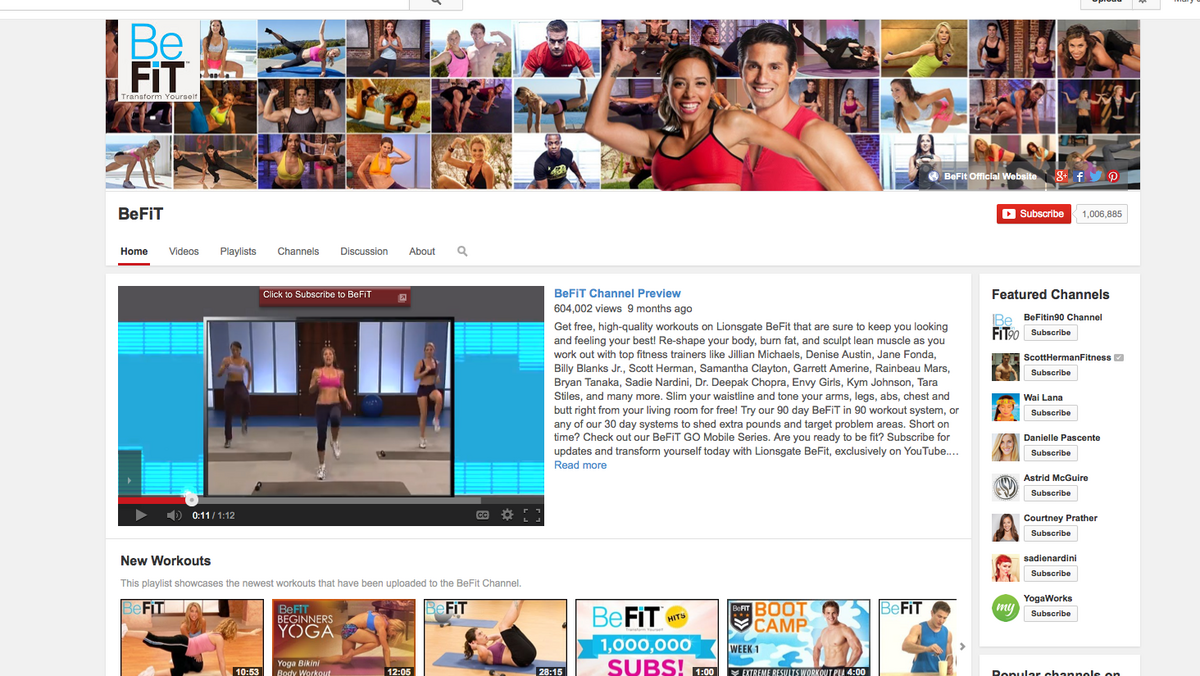The image size is (1200, 676).
Task: Mute the video with speaker icon
Action: pos(173,515)
